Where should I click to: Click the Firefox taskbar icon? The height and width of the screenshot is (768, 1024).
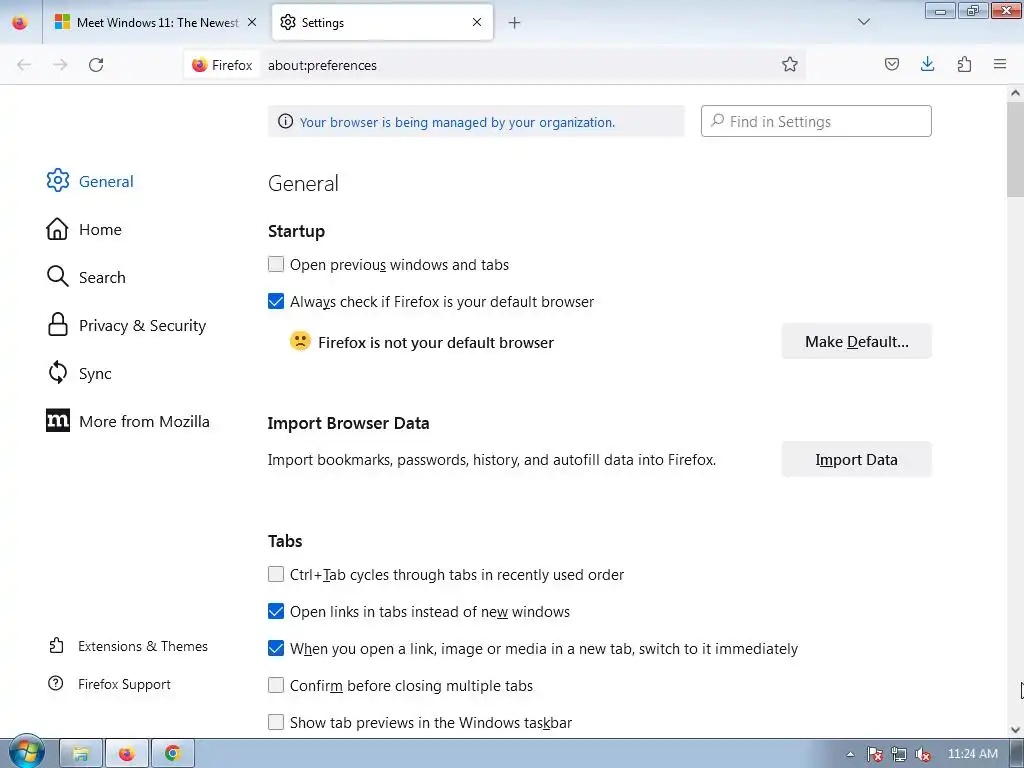127,754
